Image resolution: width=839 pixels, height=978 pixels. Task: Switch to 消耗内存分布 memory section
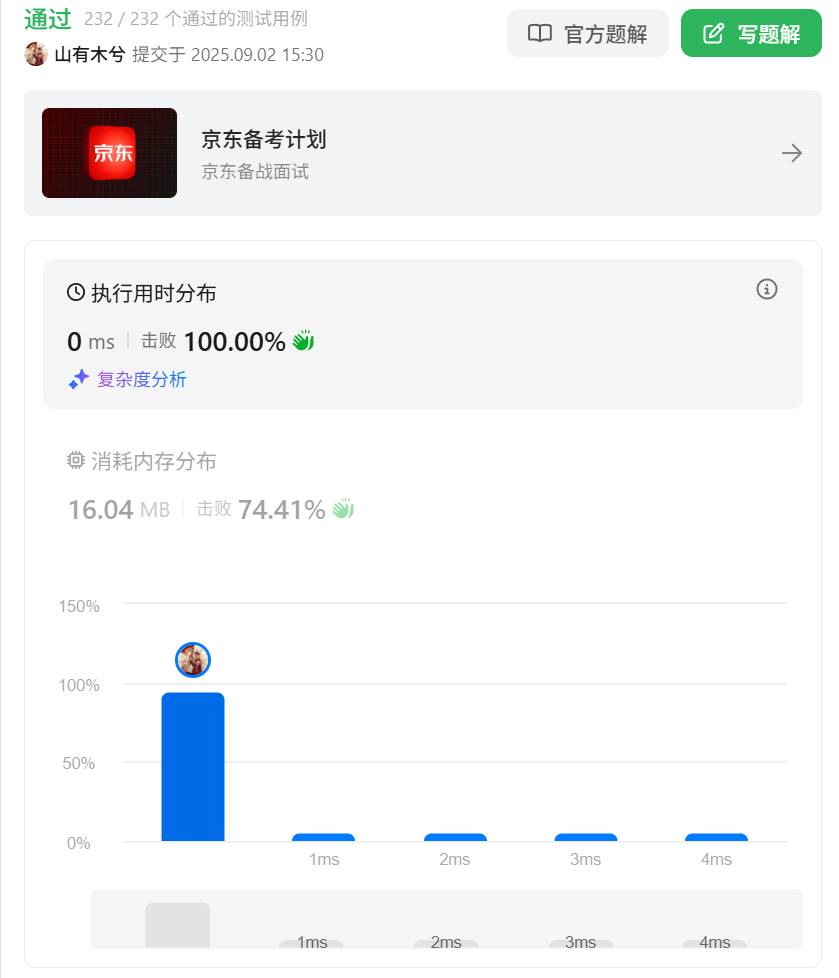point(153,461)
